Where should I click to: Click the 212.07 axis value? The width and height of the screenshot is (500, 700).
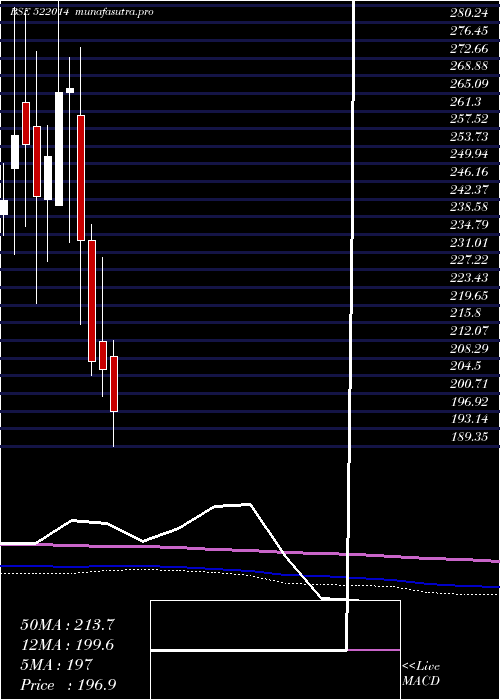click(x=469, y=331)
